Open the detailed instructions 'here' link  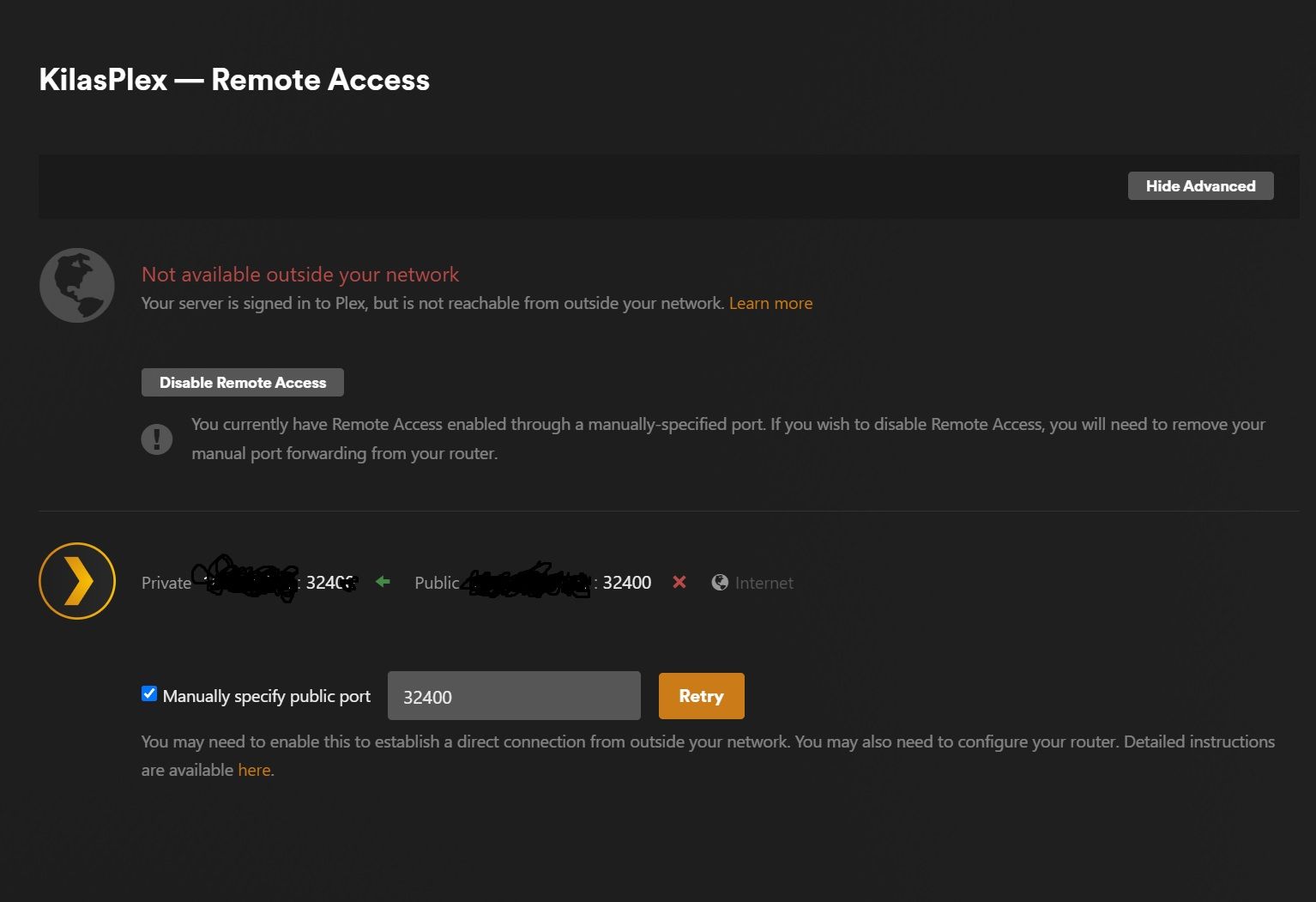tap(254, 770)
